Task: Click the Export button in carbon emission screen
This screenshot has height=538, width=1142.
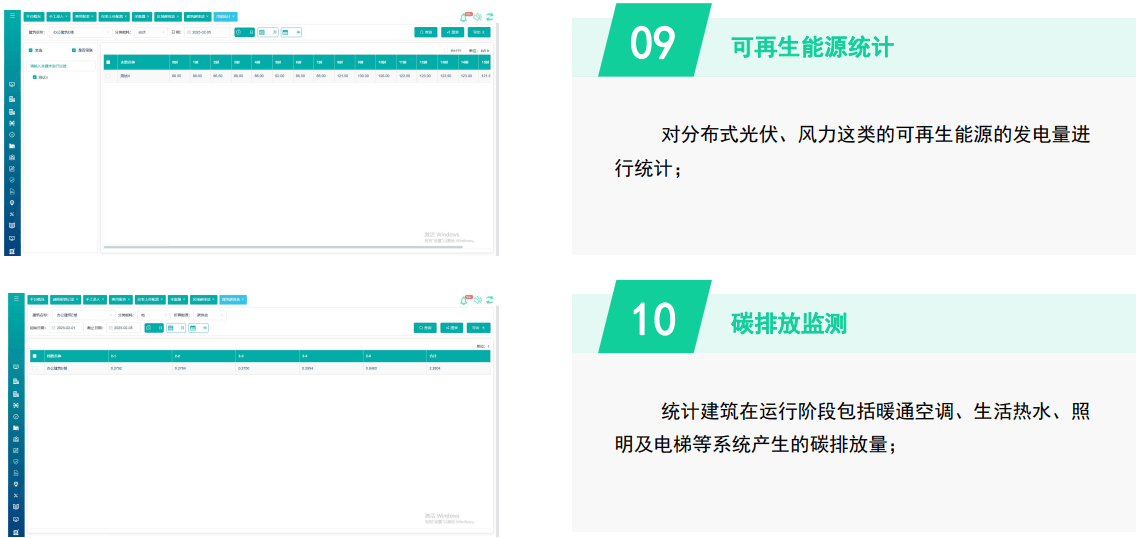Action: click(x=479, y=328)
